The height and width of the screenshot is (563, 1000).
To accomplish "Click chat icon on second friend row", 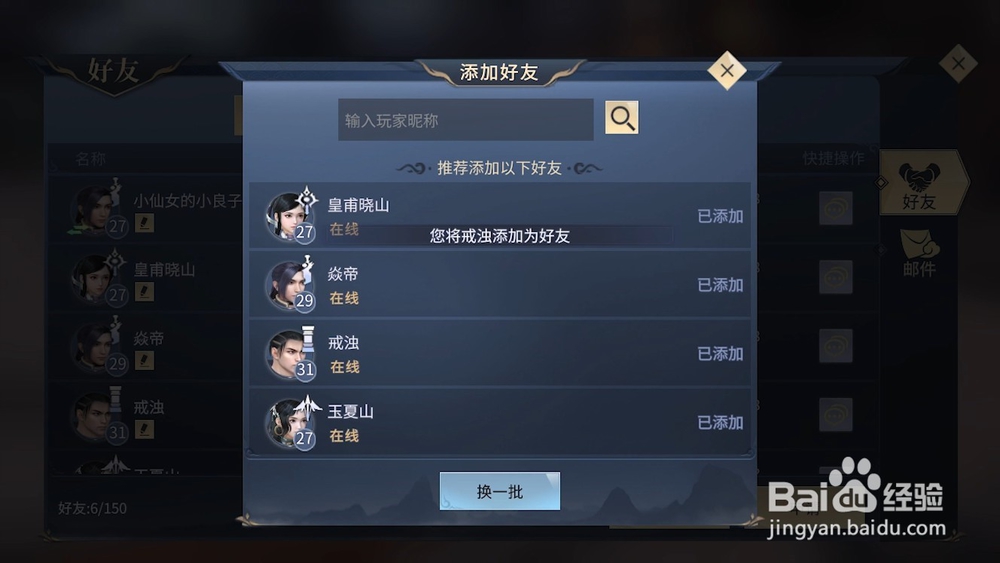I will 835,277.
